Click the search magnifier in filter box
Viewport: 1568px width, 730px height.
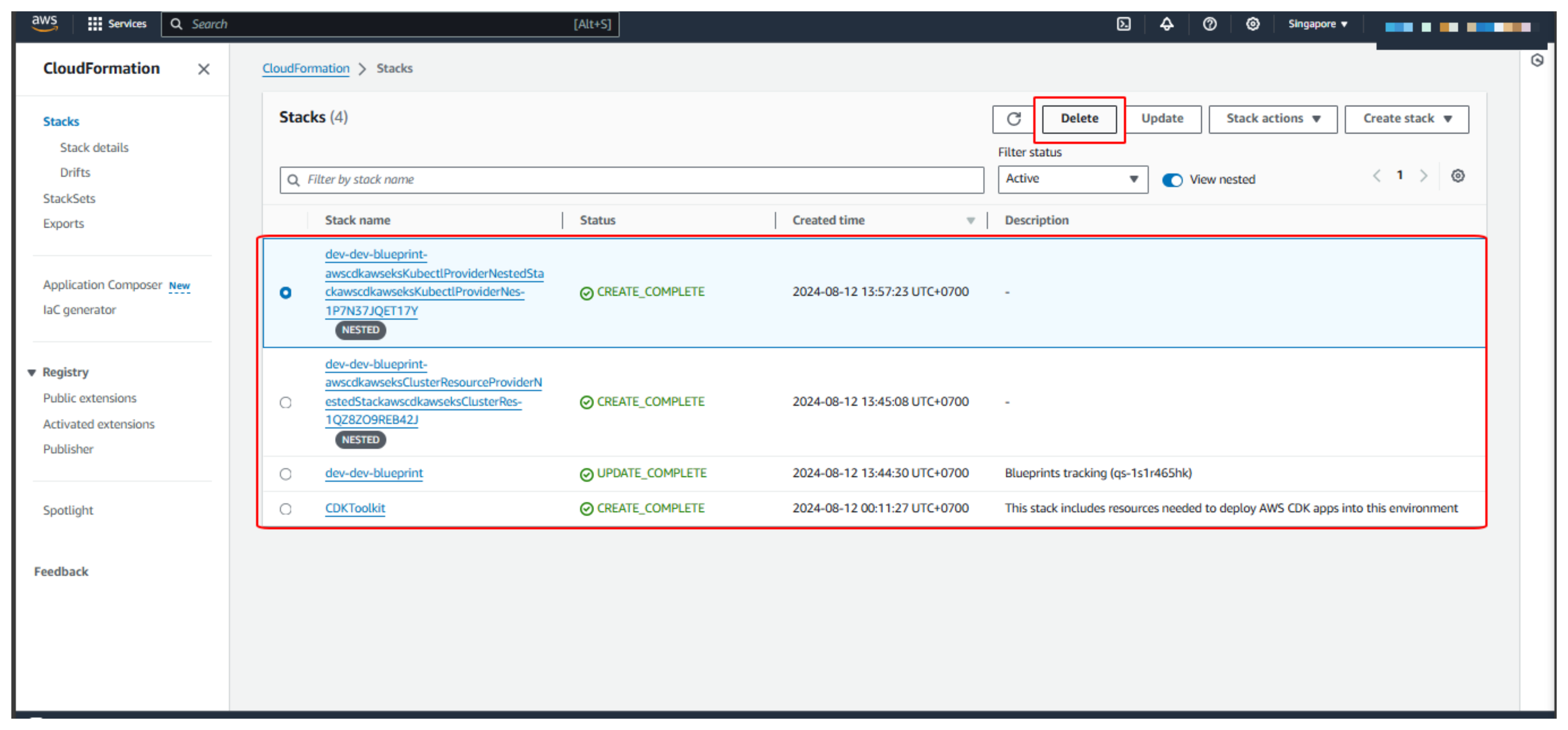(293, 180)
